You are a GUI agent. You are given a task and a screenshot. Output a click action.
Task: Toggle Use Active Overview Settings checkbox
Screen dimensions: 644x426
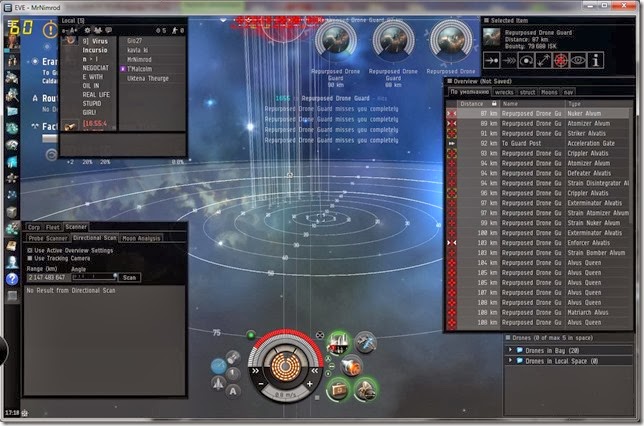coord(30,250)
